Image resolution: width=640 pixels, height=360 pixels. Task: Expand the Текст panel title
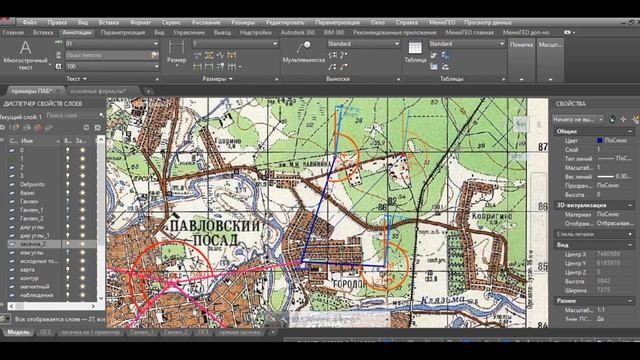click(76, 78)
